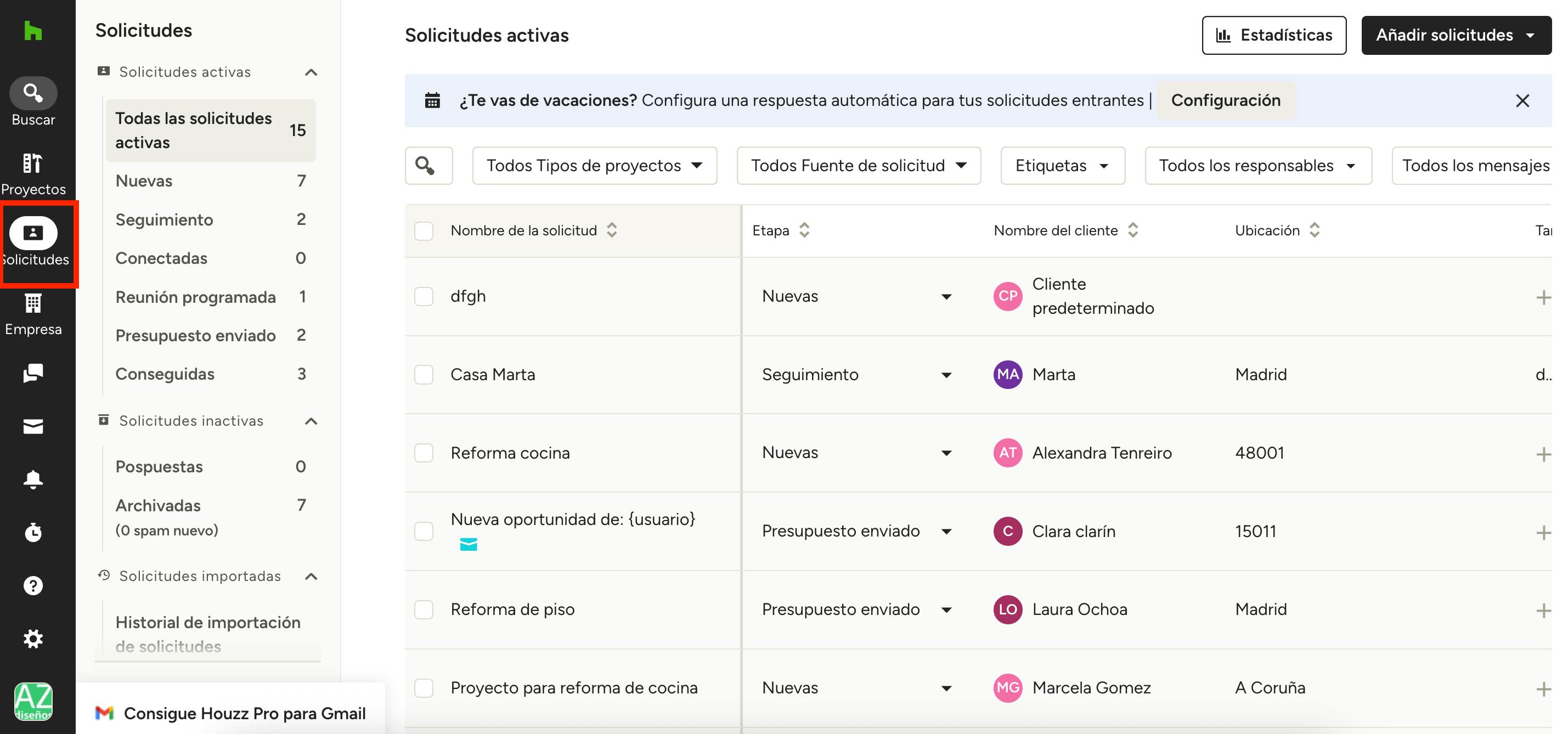
Task: Click Consigue Houzz Pro para Gmail
Action: [232, 713]
